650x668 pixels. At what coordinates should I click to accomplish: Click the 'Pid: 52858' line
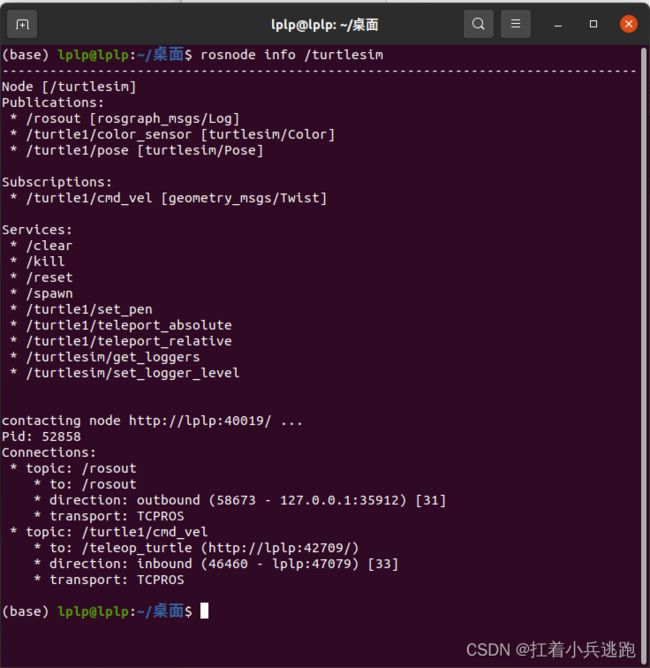[41, 437]
